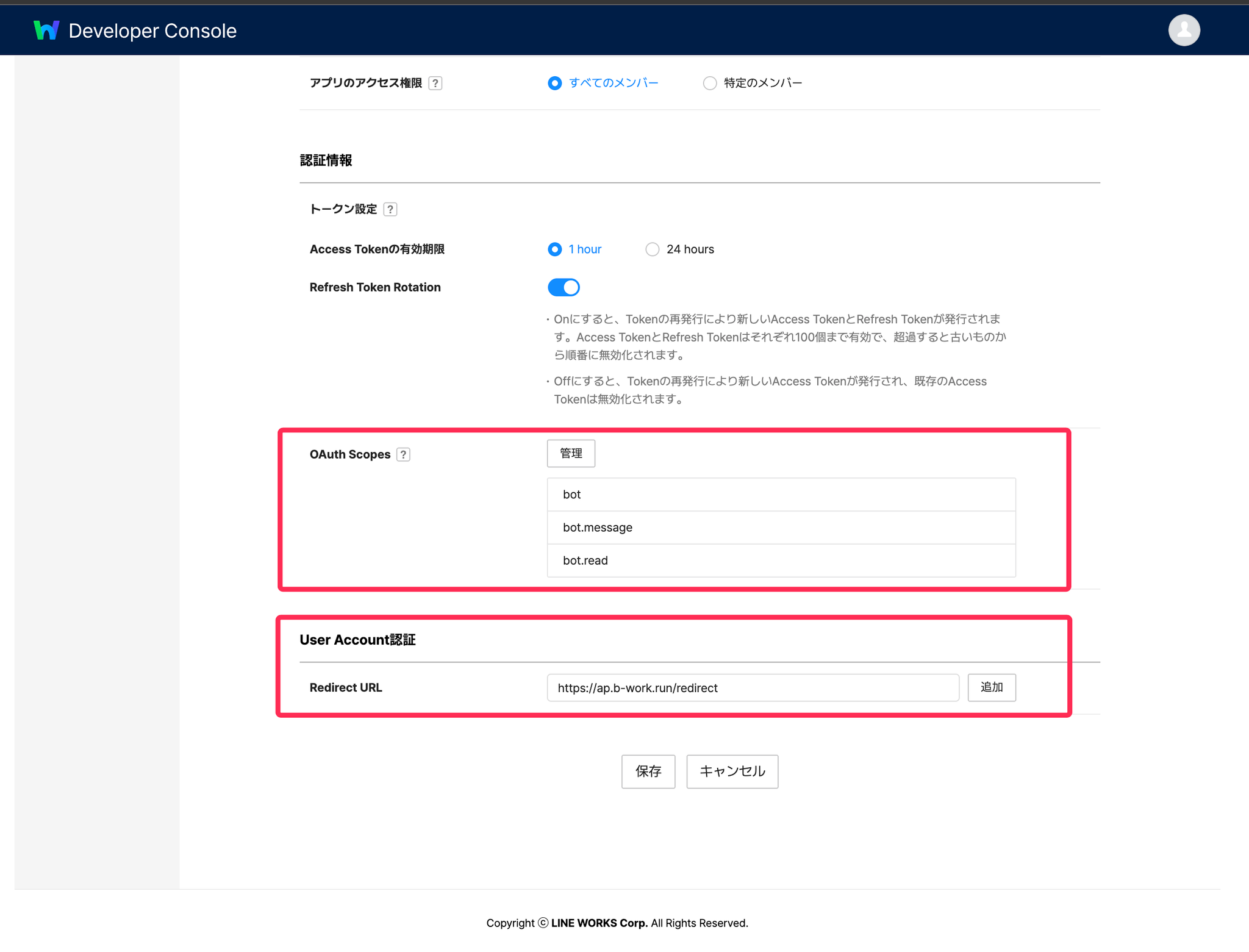Screen dimensions: 1249x952
Task: Select すべてのメンバー radio option
Action: pyautogui.click(x=554, y=84)
